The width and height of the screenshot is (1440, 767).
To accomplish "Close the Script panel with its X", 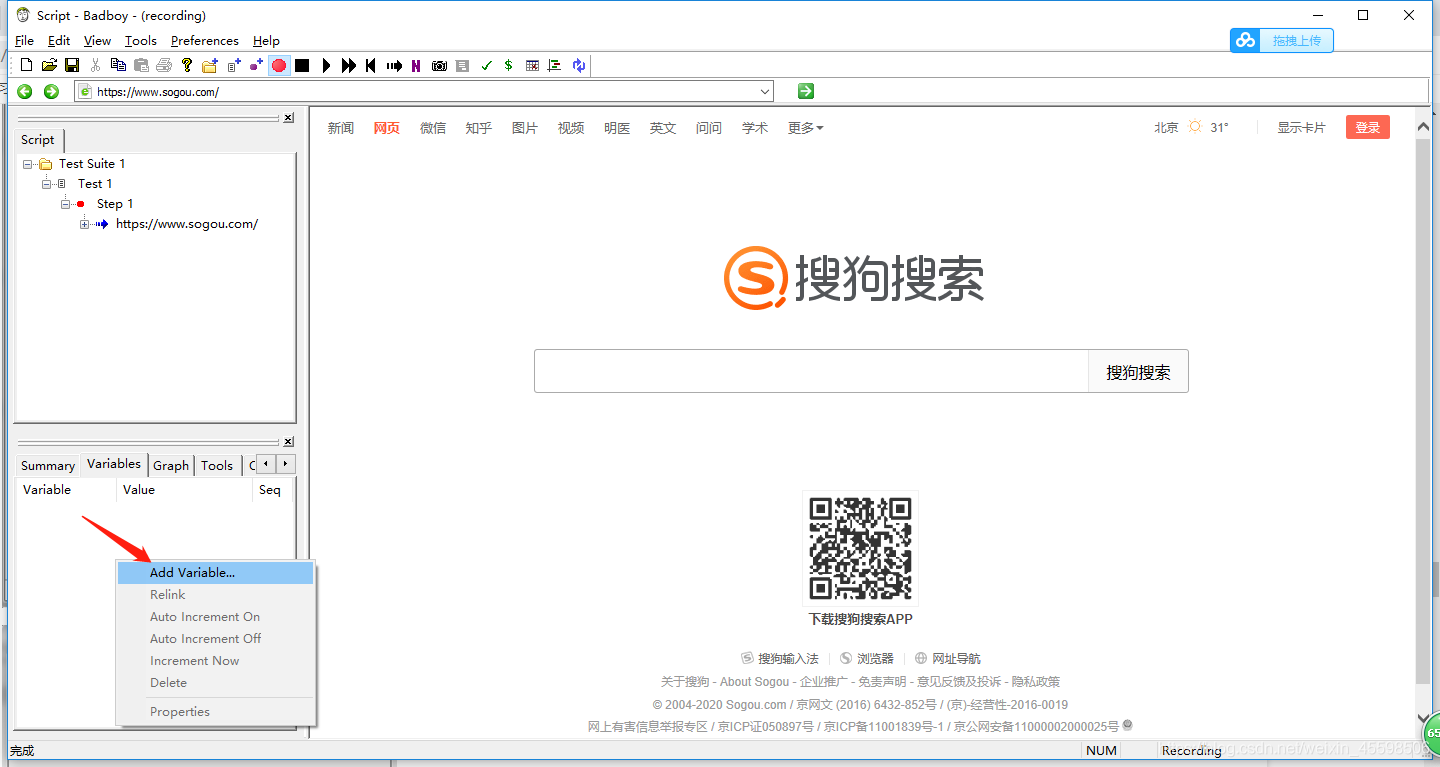I will point(288,118).
